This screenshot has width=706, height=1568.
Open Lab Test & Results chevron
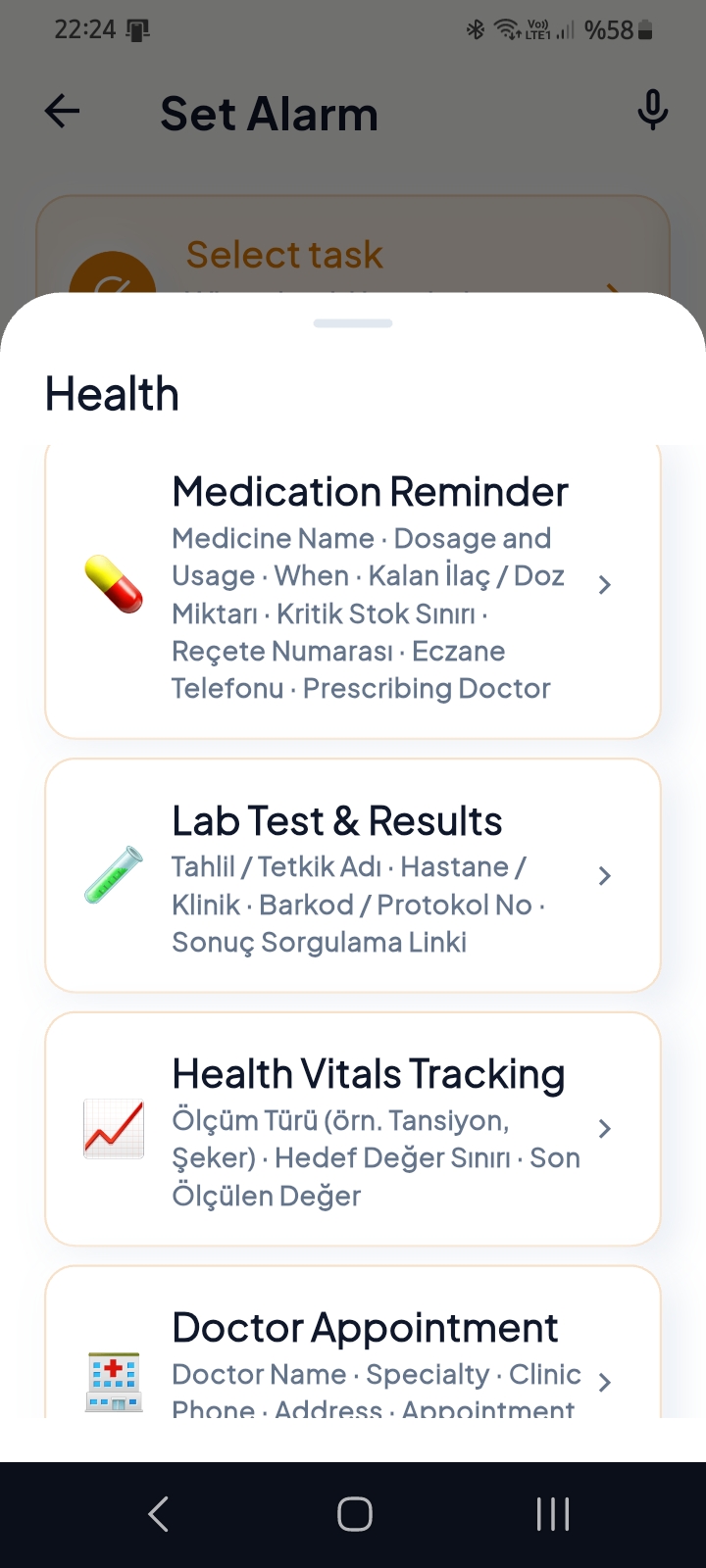605,875
